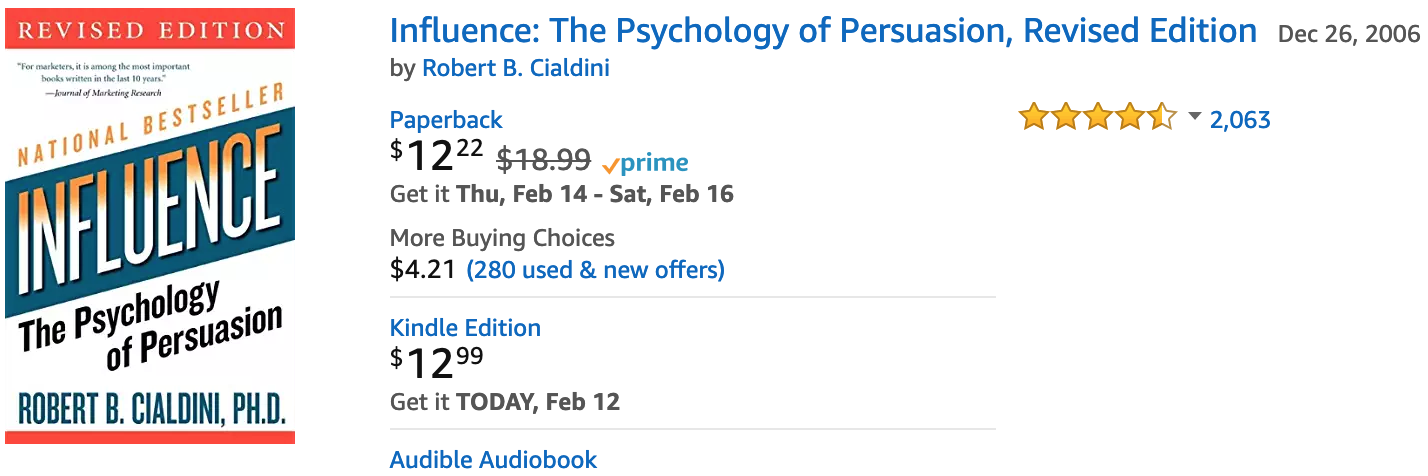Open the Influence: The Psychology of Persuasion title link

click(x=823, y=31)
